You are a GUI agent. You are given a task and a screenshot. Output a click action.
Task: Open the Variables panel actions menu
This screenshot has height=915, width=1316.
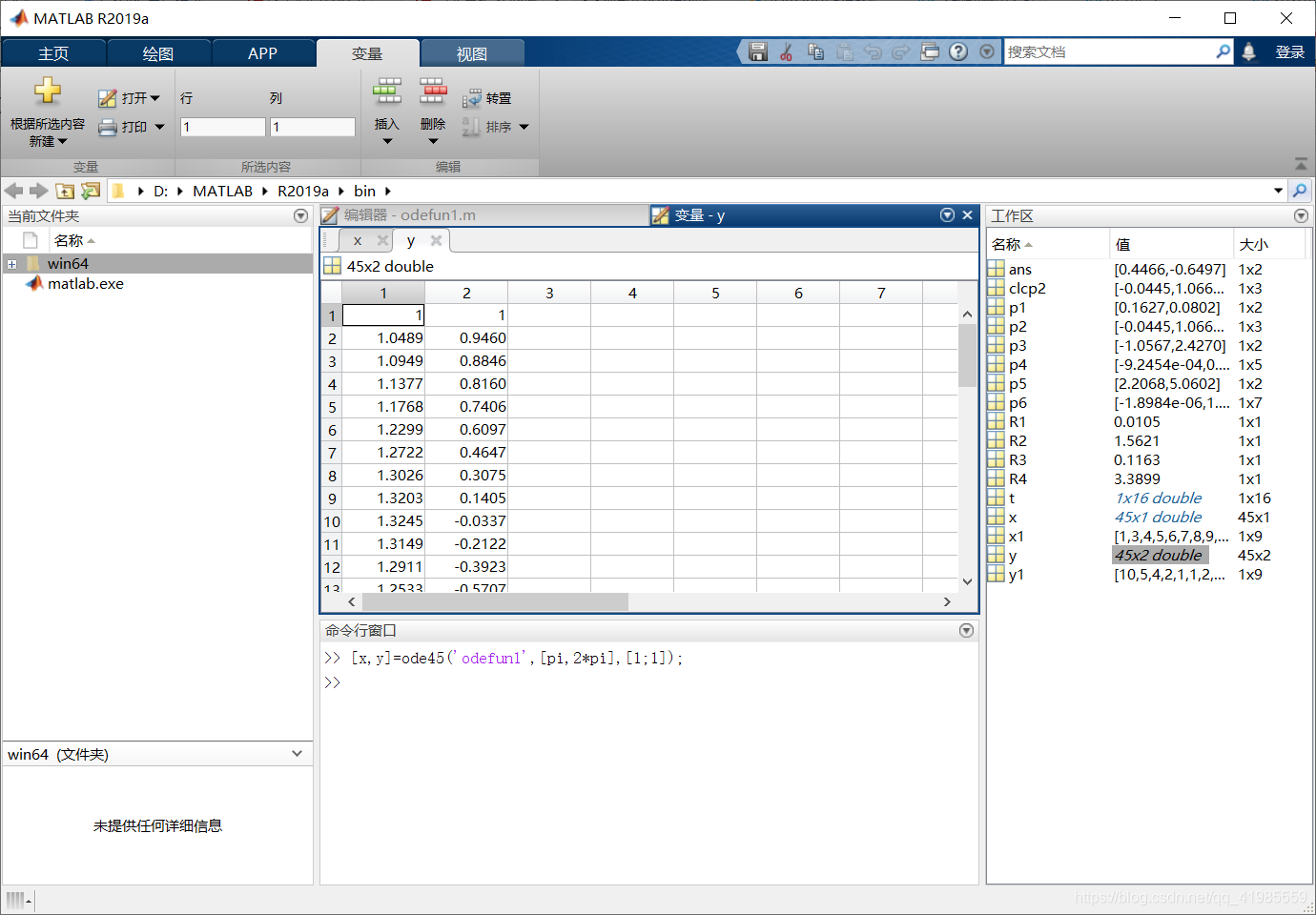tap(947, 215)
